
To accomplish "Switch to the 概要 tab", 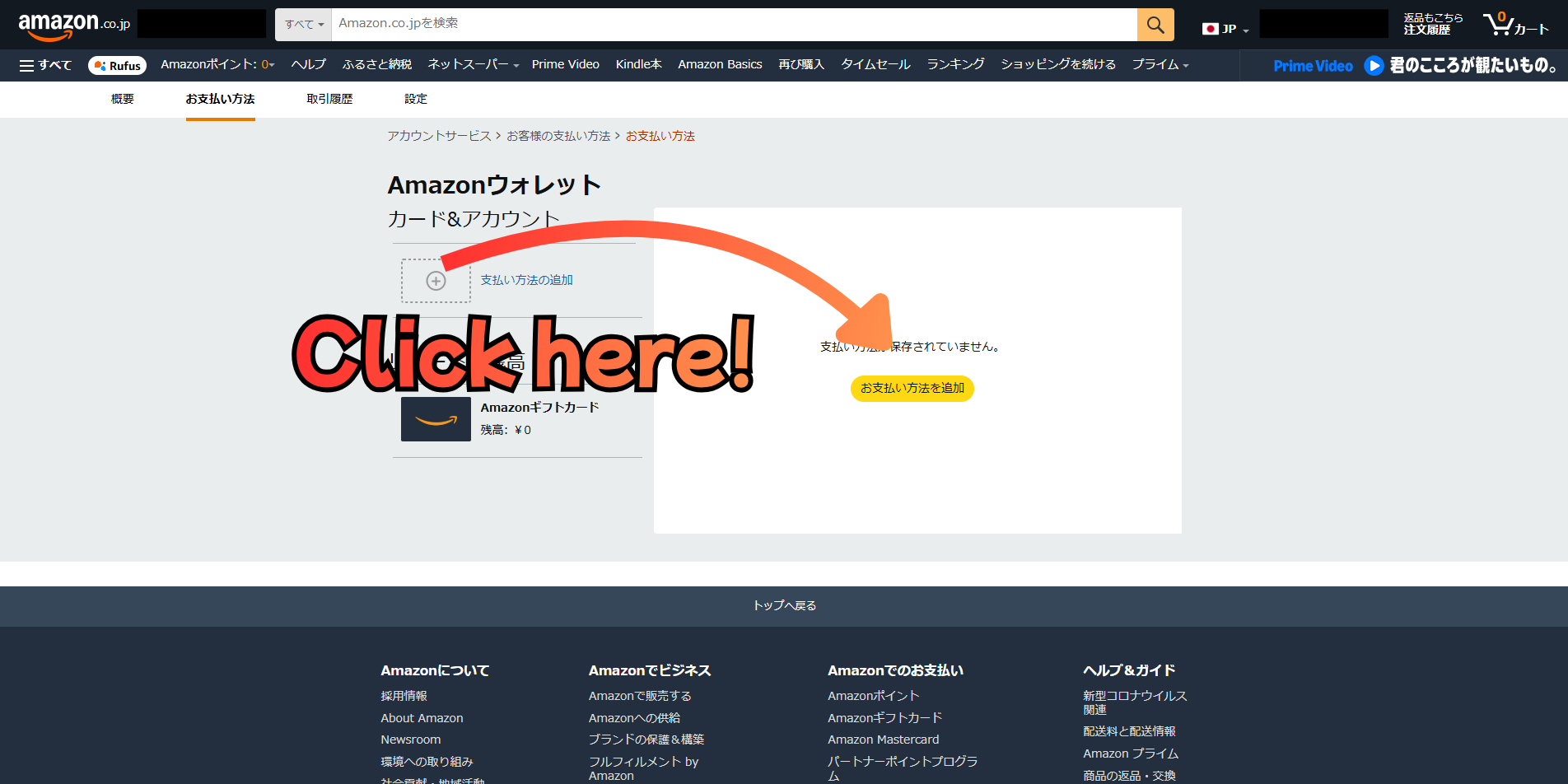I will tap(123, 99).
